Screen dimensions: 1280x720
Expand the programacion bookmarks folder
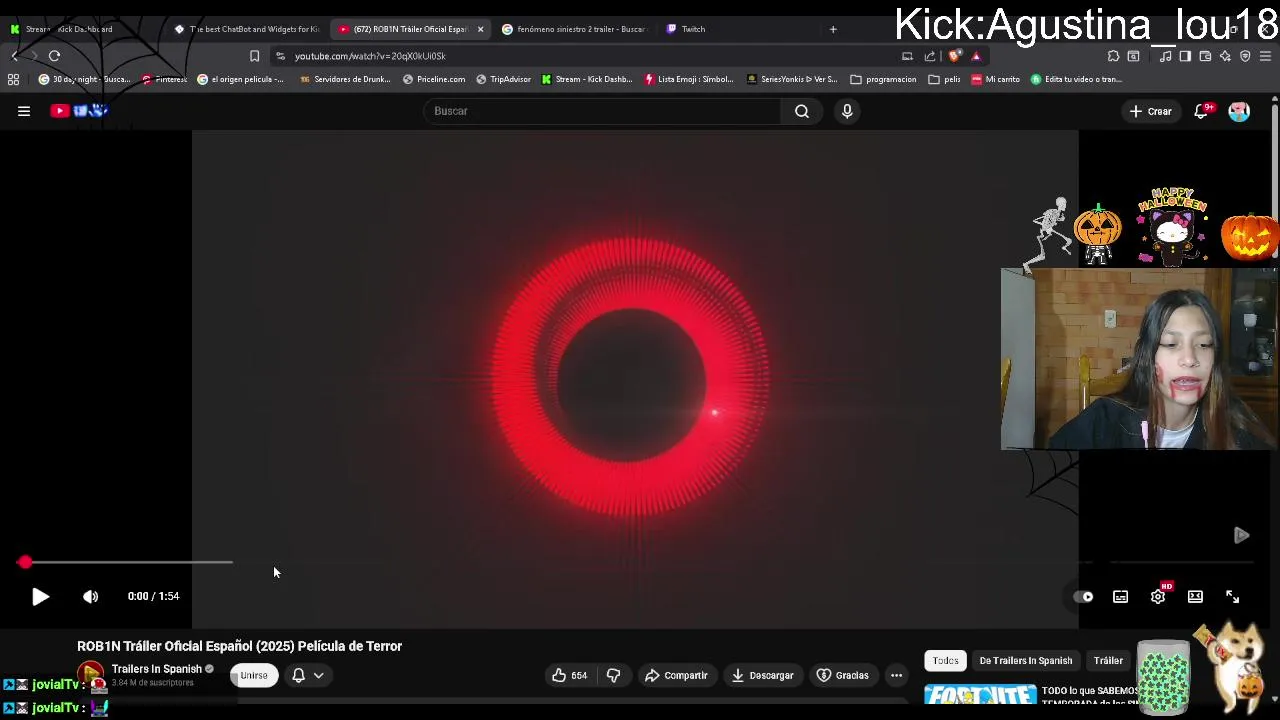(883, 79)
